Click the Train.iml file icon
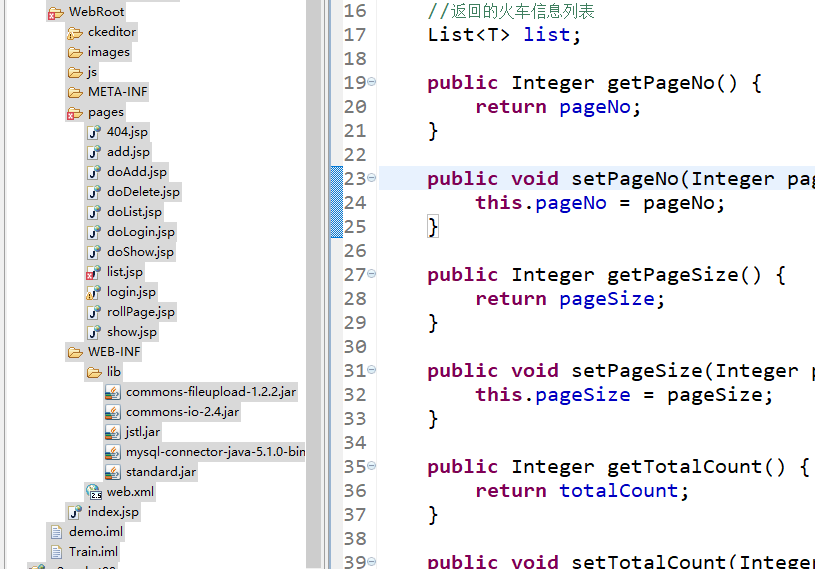 coord(56,552)
